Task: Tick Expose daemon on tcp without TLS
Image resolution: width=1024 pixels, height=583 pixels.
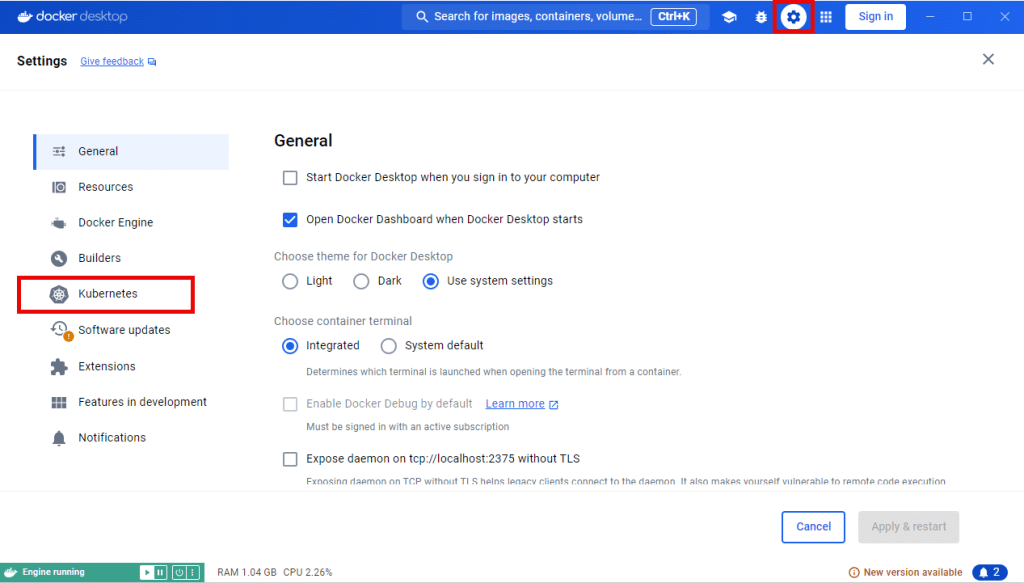Action: click(x=290, y=459)
